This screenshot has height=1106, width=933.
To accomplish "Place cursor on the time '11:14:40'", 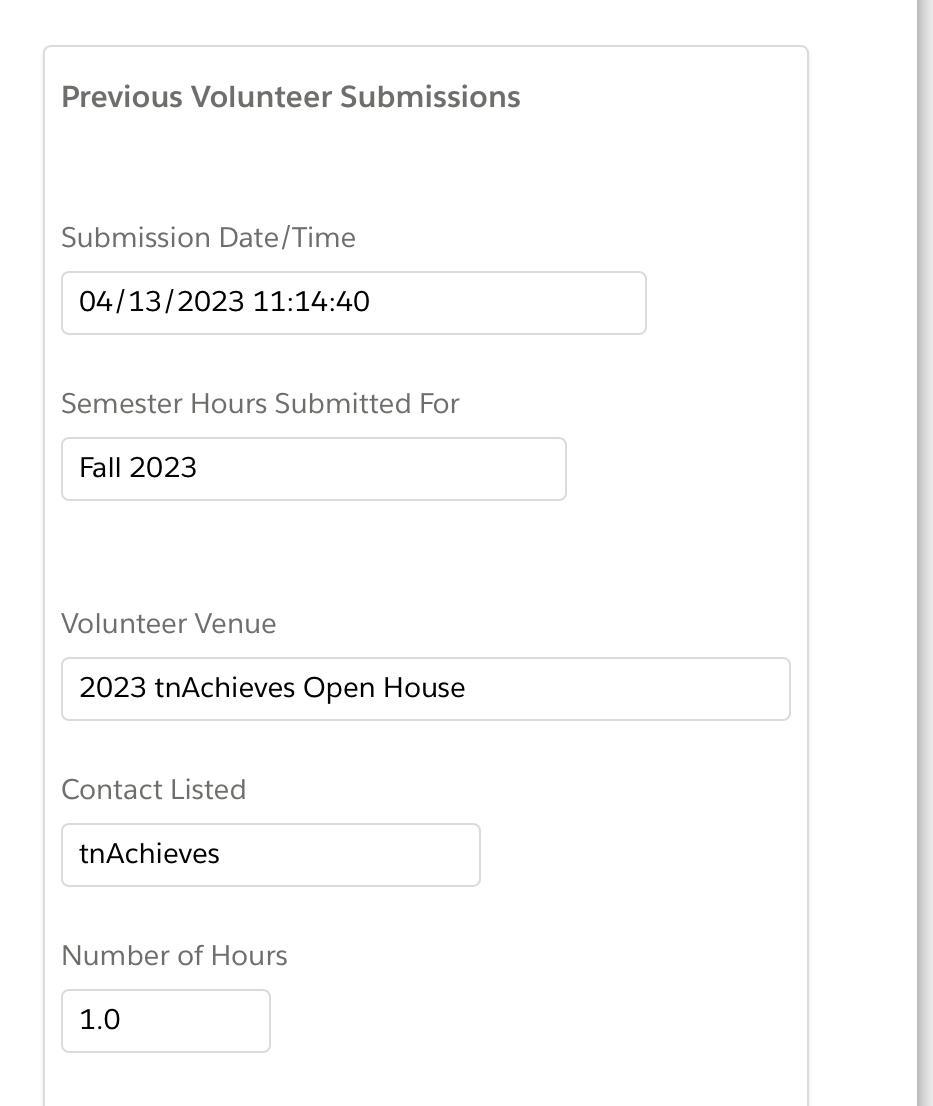I will [x=311, y=302].
